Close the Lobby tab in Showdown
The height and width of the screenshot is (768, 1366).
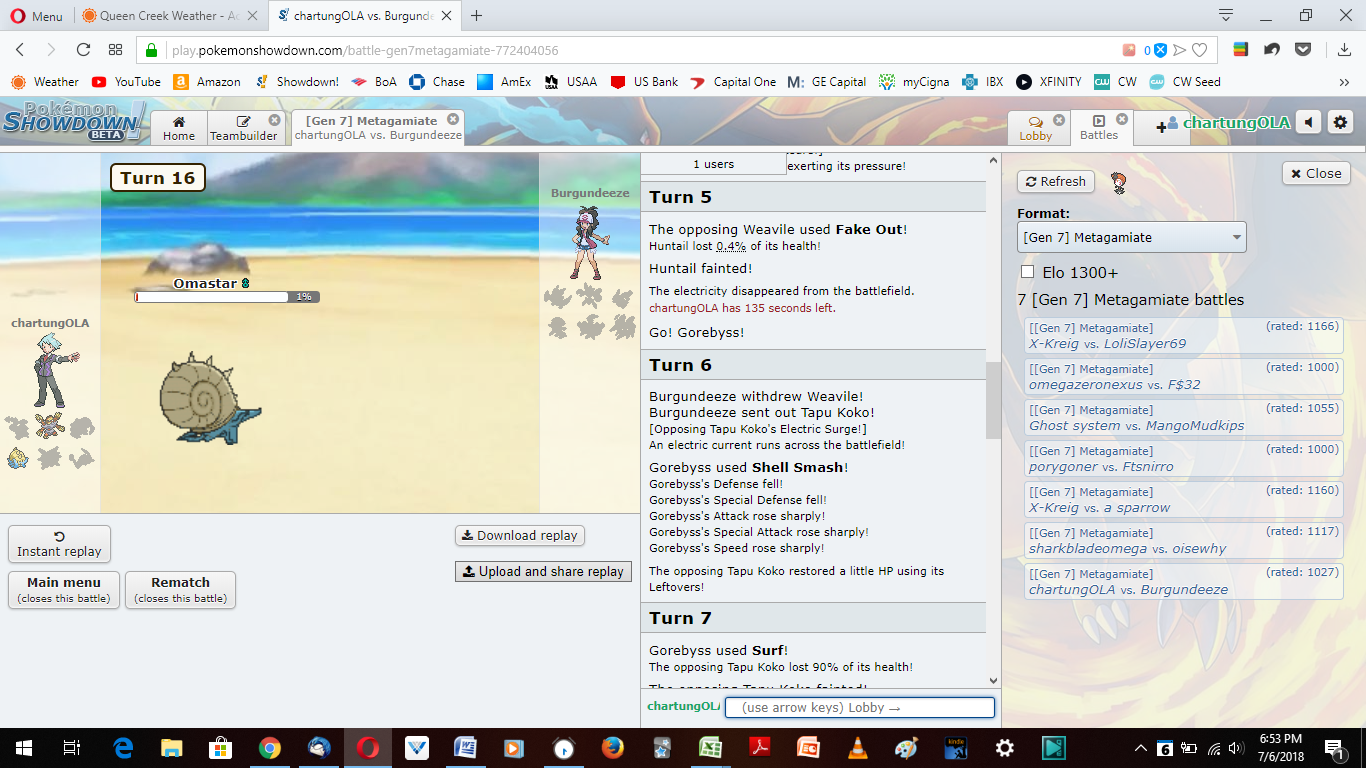1059,120
